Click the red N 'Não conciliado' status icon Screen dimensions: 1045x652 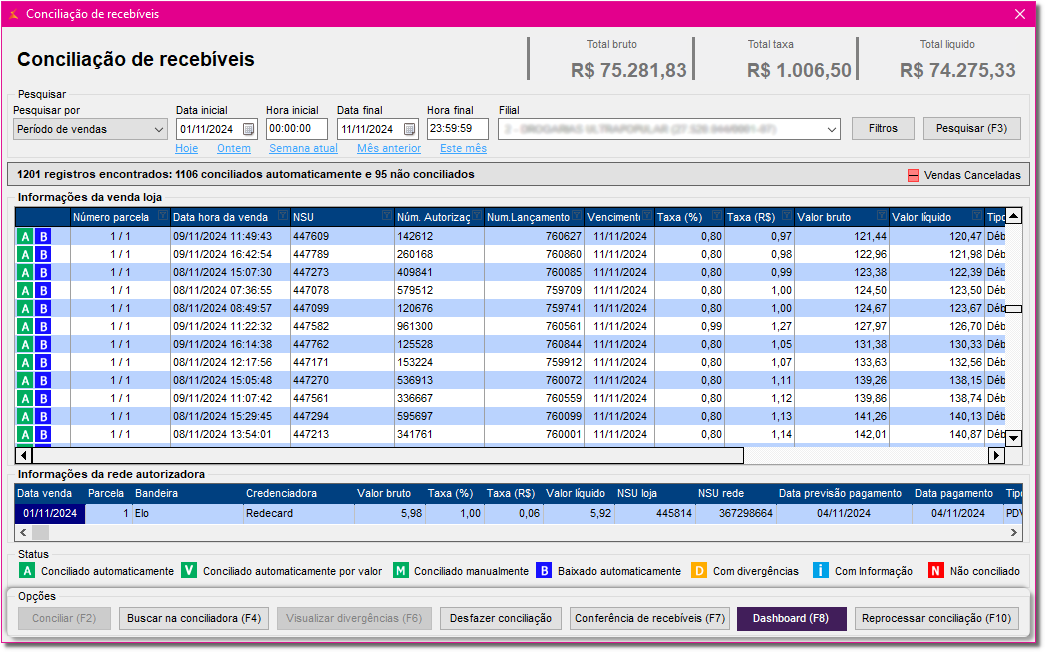pos(936,571)
